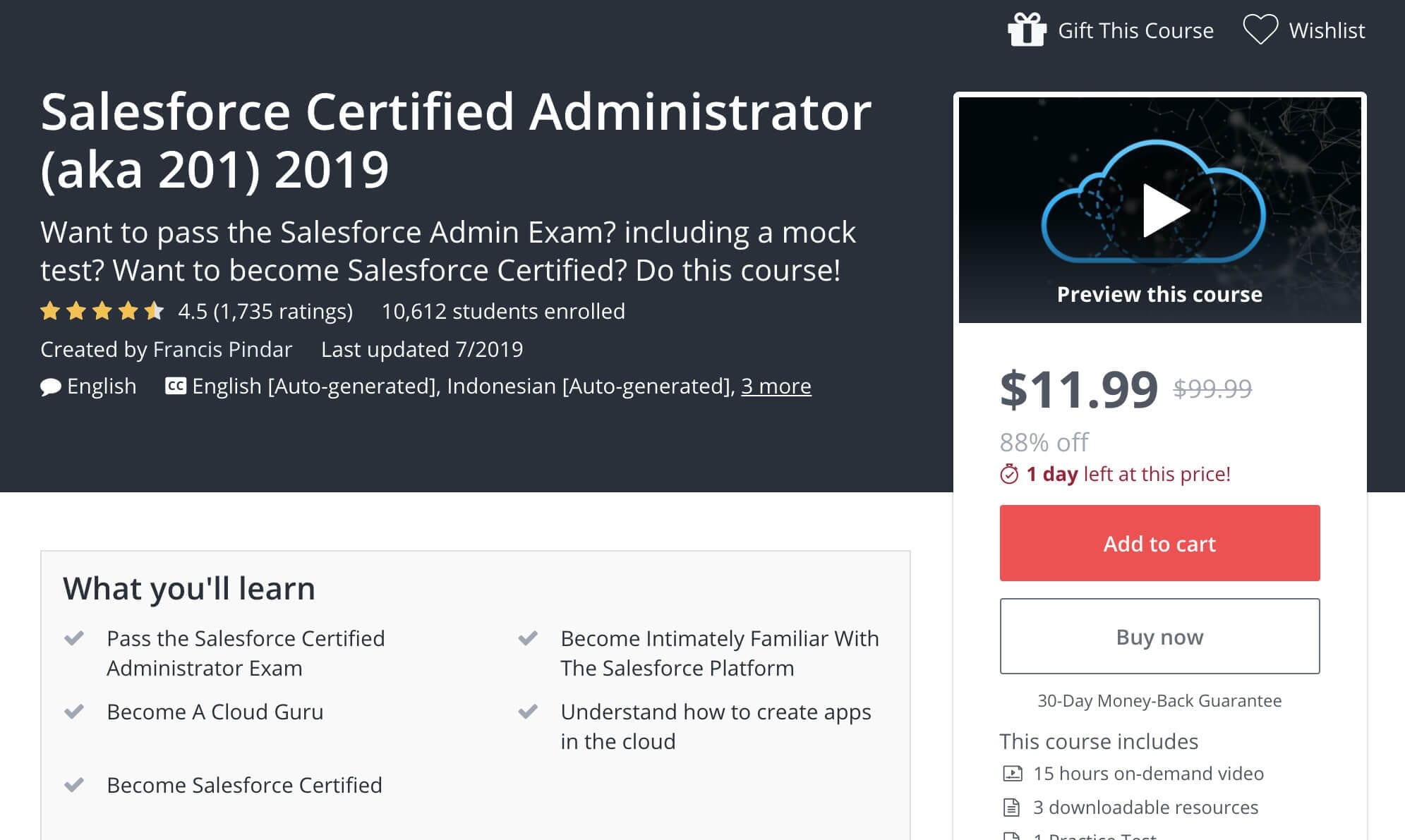Click the $11.99 price
Screen dimensions: 1405x840
coord(1078,389)
